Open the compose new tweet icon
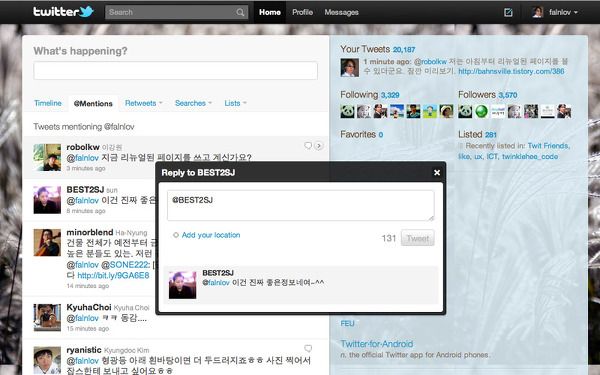The width and height of the screenshot is (600, 375). point(508,12)
